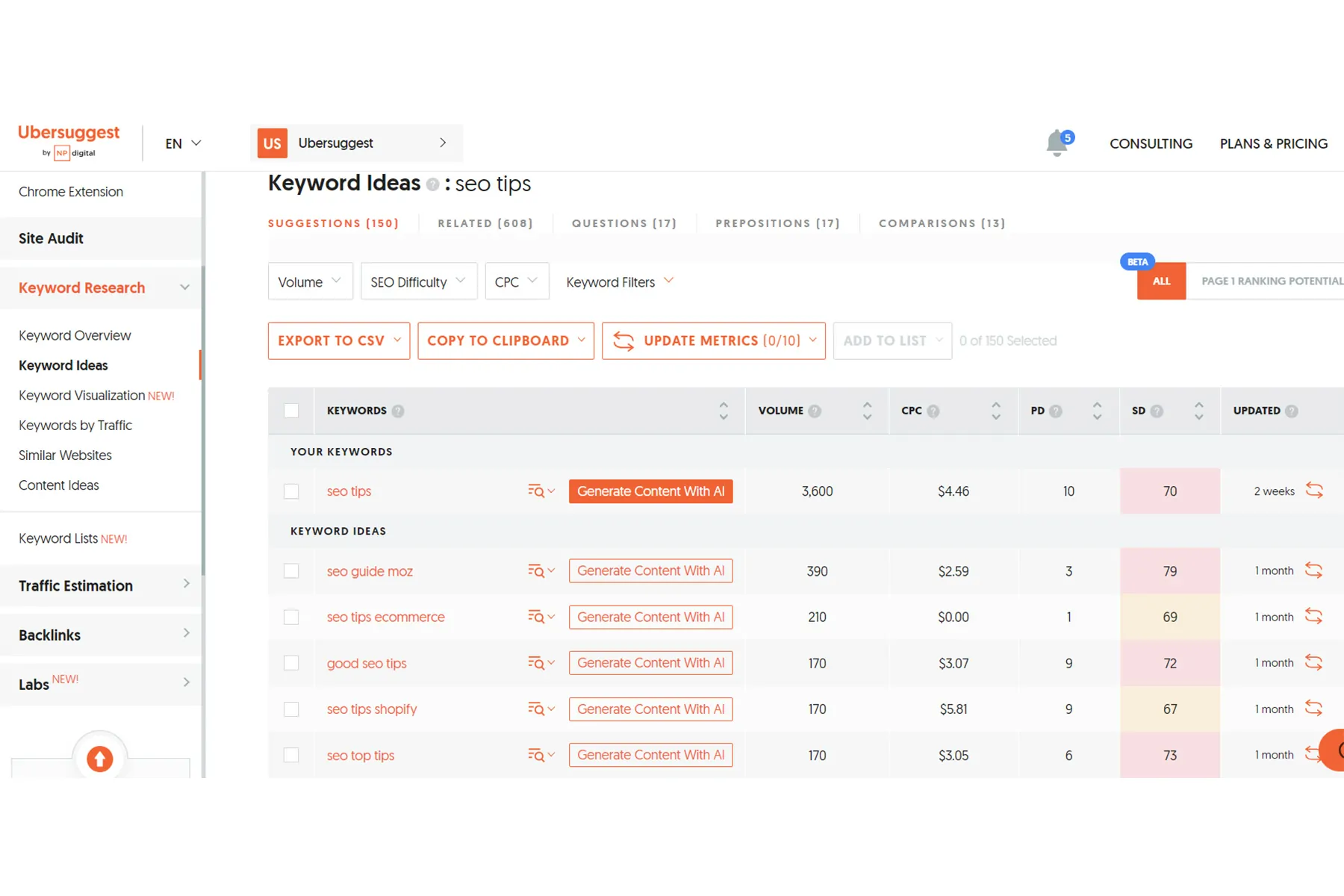Open the SEO Difficulty filter dropdown
Image resolution: width=1344 pixels, height=896 pixels.
(x=418, y=281)
